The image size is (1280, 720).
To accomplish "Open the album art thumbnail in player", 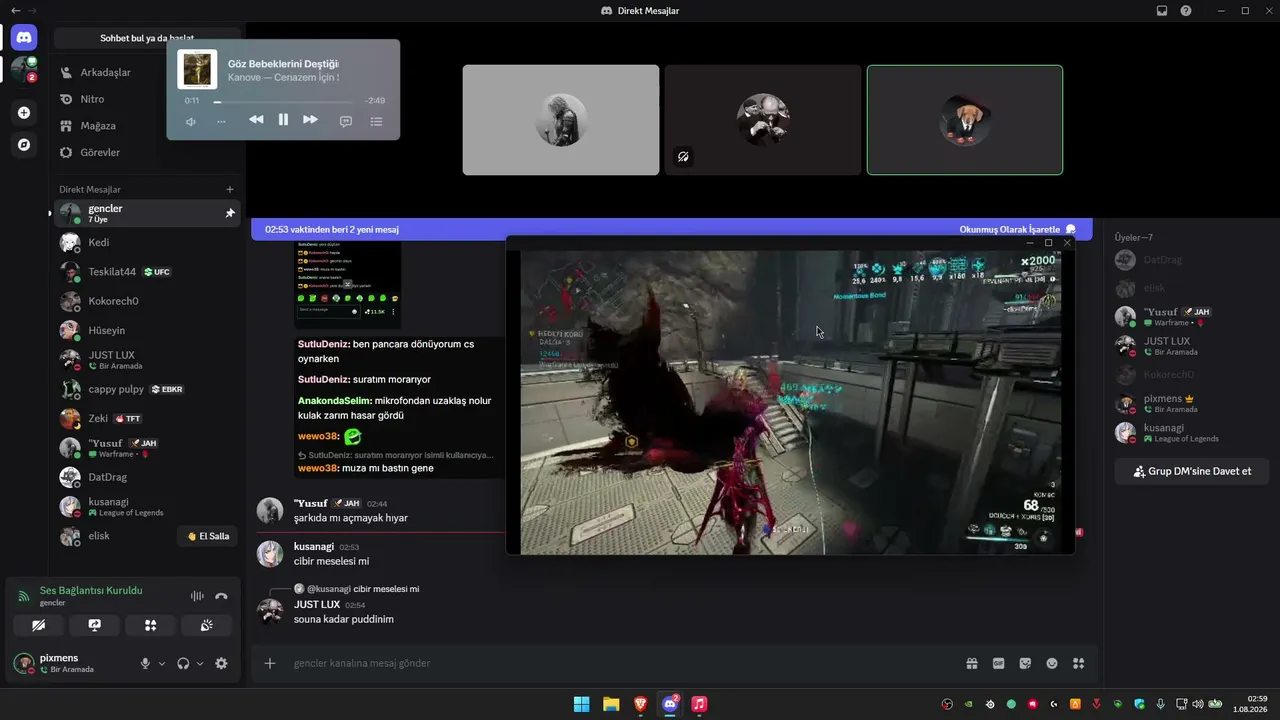I will 197,69.
